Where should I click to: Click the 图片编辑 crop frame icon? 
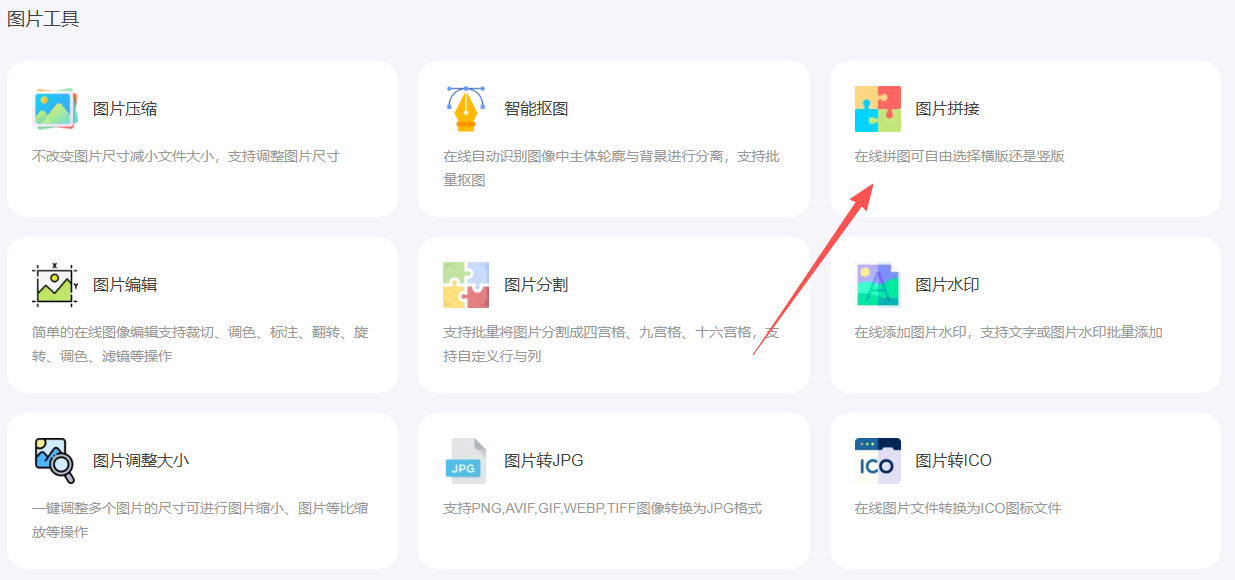[x=55, y=285]
